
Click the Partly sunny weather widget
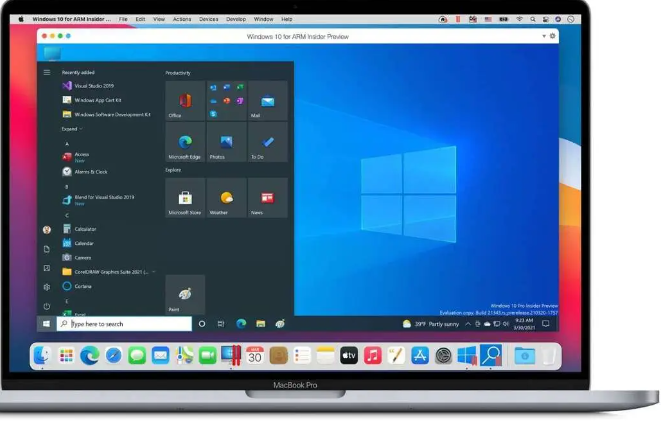point(430,324)
